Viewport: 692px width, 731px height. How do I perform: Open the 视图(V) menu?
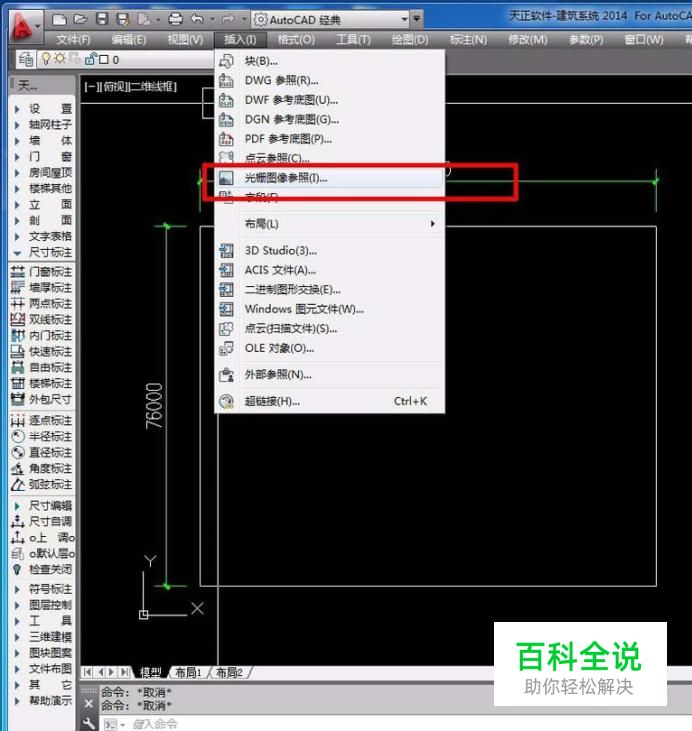(185, 40)
